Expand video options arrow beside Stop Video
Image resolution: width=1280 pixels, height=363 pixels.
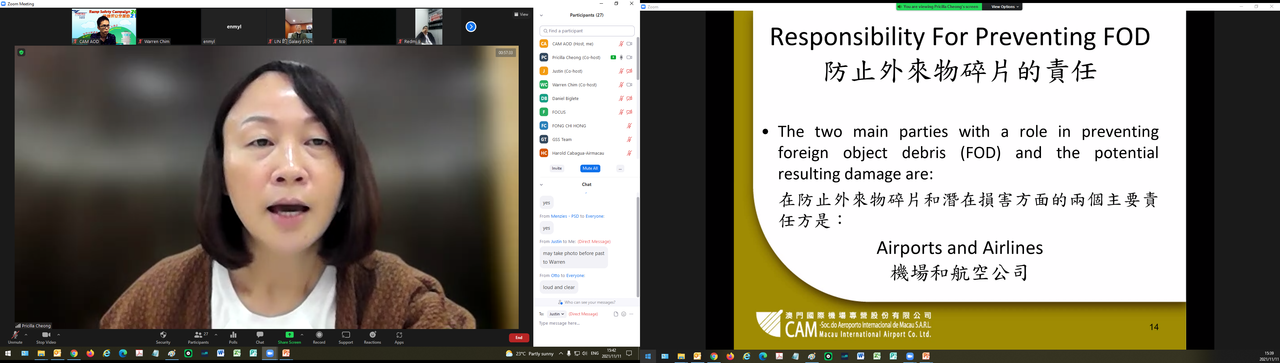point(59,334)
